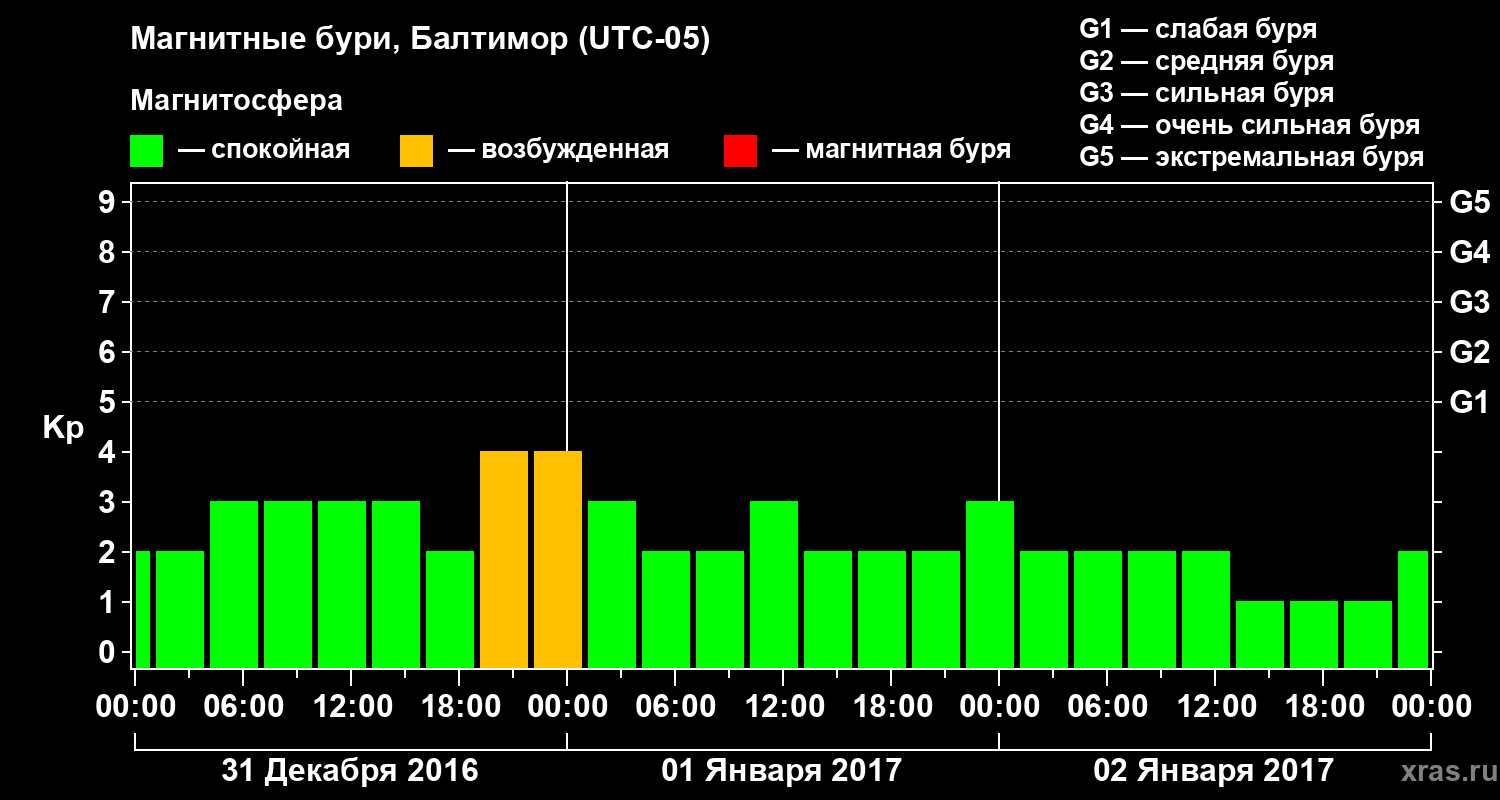This screenshot has width=1500, height=800.
Task: Click the 'G3' label on the right axis
Action: (1470, 302)
